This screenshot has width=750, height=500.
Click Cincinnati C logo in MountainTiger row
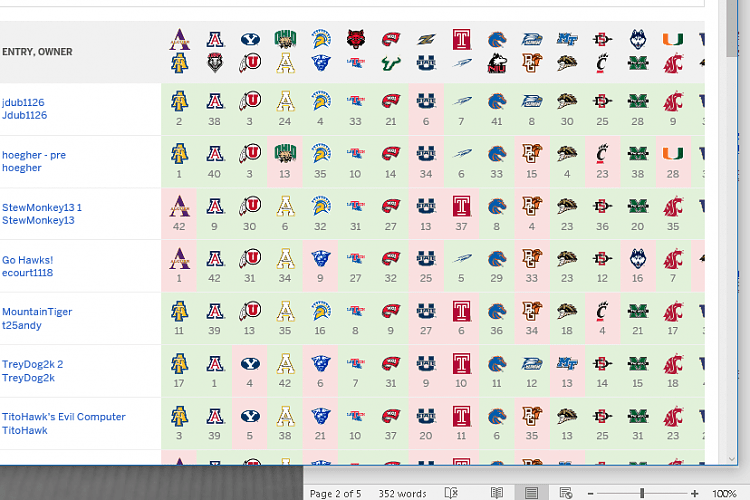coord(602,311)
